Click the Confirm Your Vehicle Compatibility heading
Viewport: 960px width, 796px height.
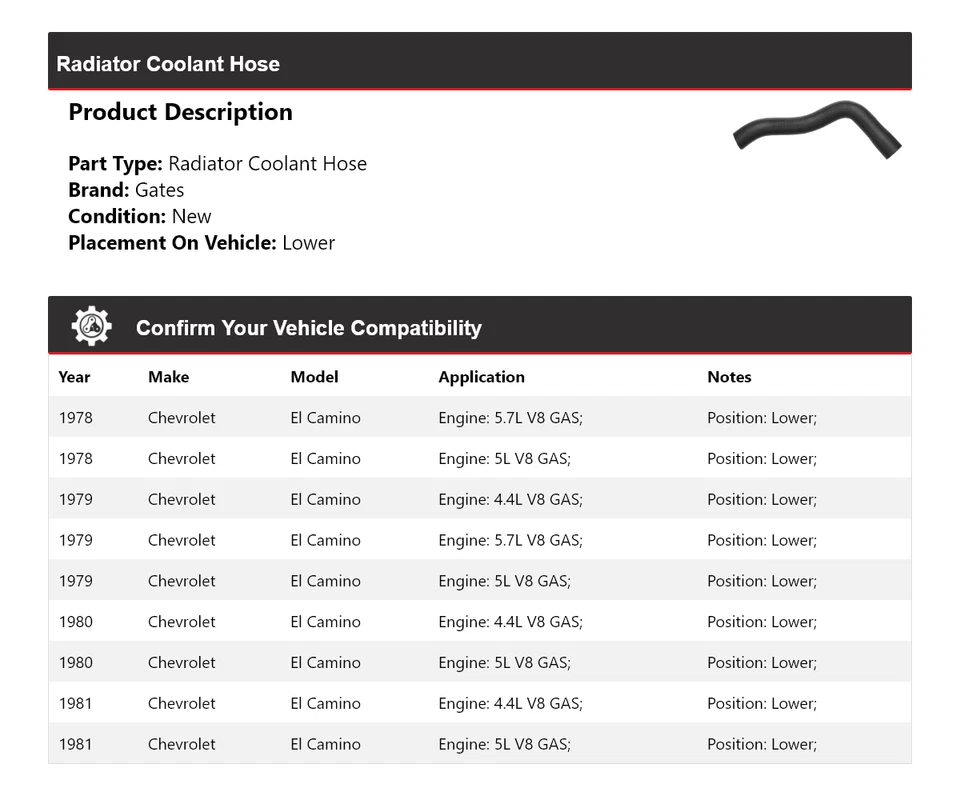click(x=308, y=328)
